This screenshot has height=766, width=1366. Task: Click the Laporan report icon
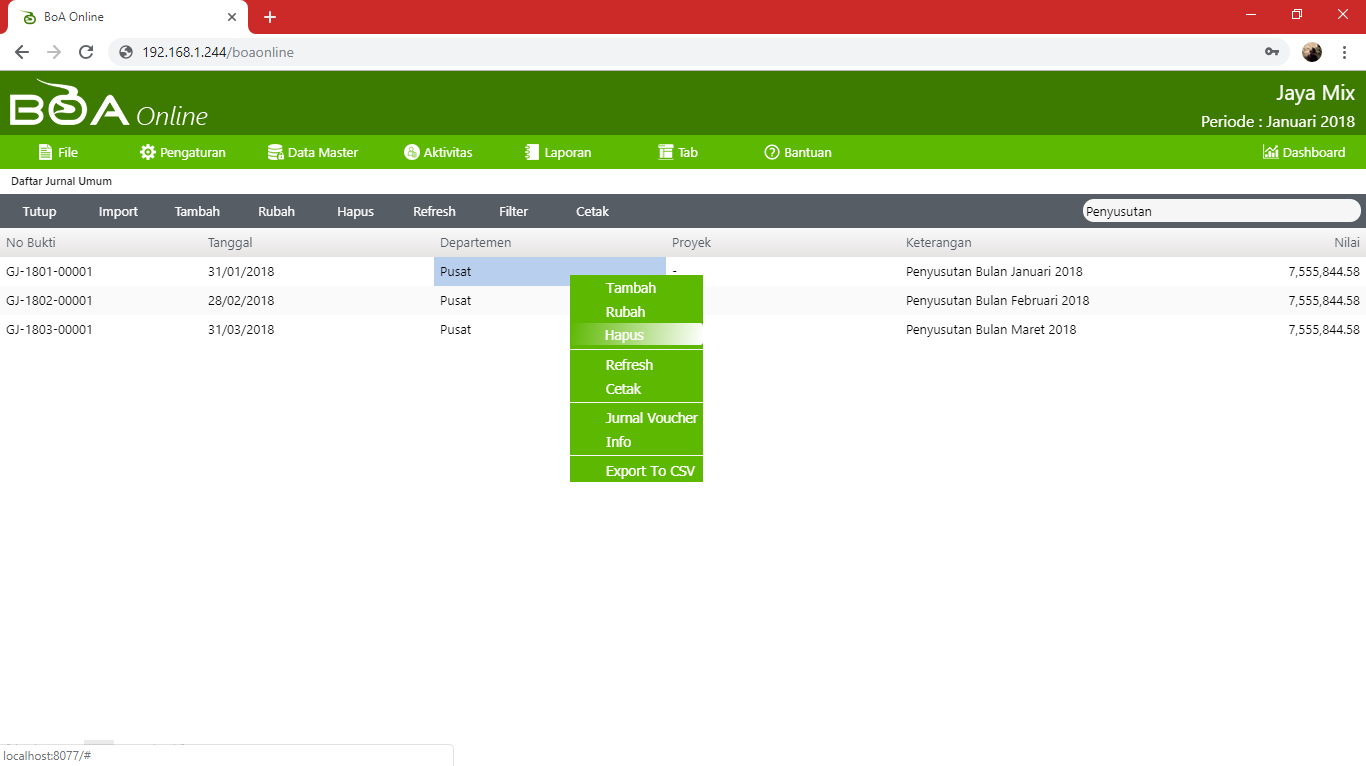532,152
